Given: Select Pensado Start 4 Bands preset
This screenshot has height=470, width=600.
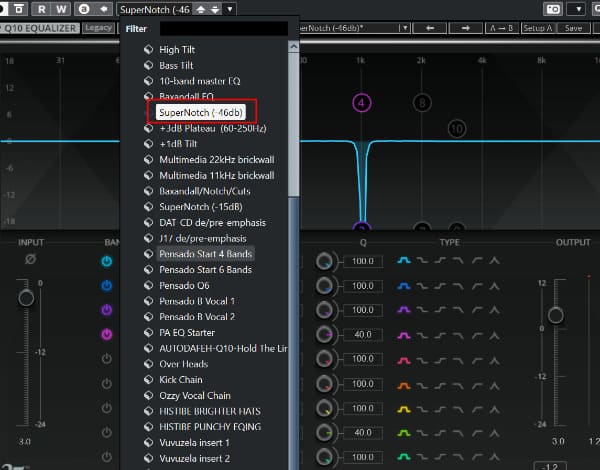Looking at the screenshot, I should click(205, 254).
